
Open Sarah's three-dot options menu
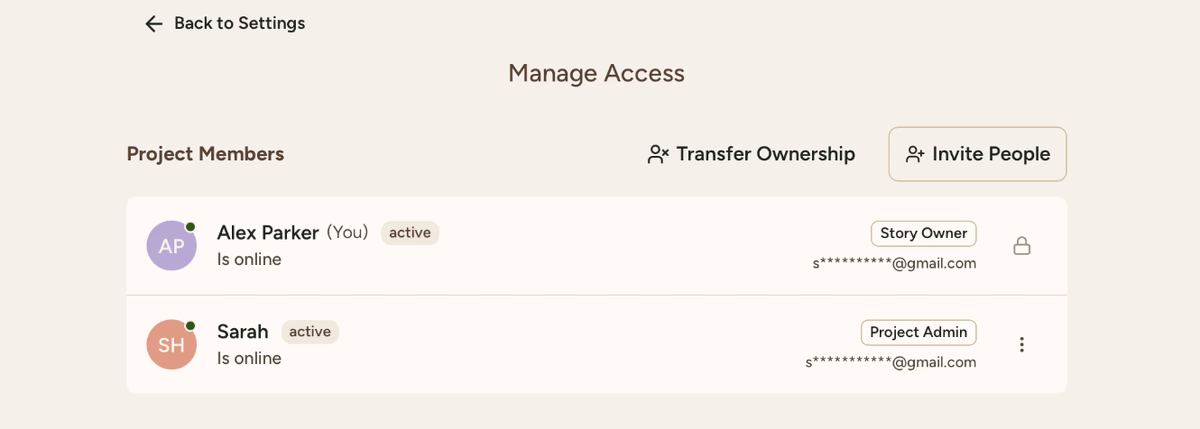(x=1021, y=345)
